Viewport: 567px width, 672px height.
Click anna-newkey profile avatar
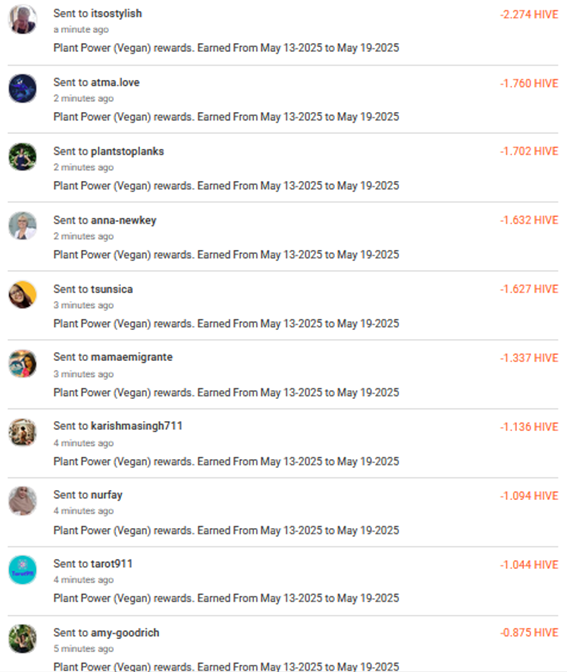click(23, 226)
